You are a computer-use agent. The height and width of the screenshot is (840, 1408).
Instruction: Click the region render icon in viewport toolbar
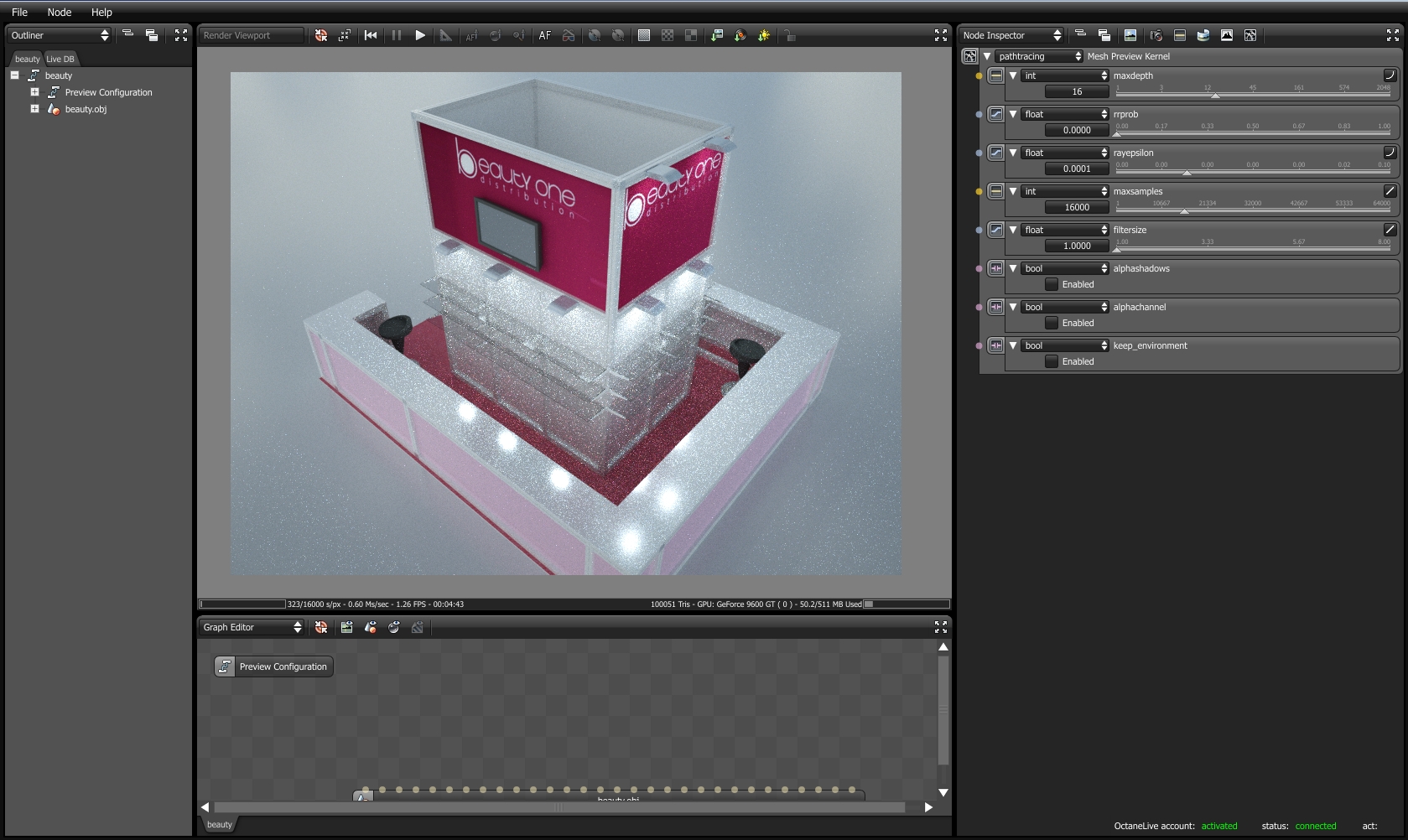point(345,35)
